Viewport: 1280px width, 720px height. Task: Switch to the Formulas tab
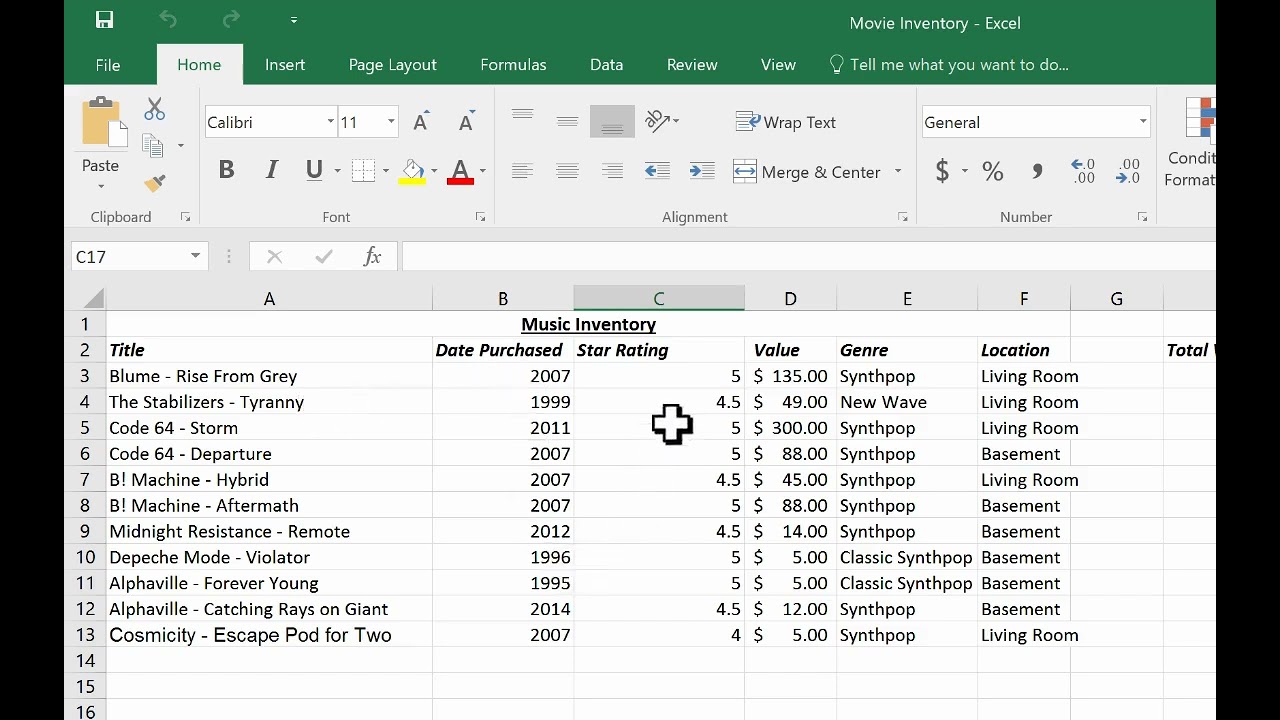coord(513,64)
